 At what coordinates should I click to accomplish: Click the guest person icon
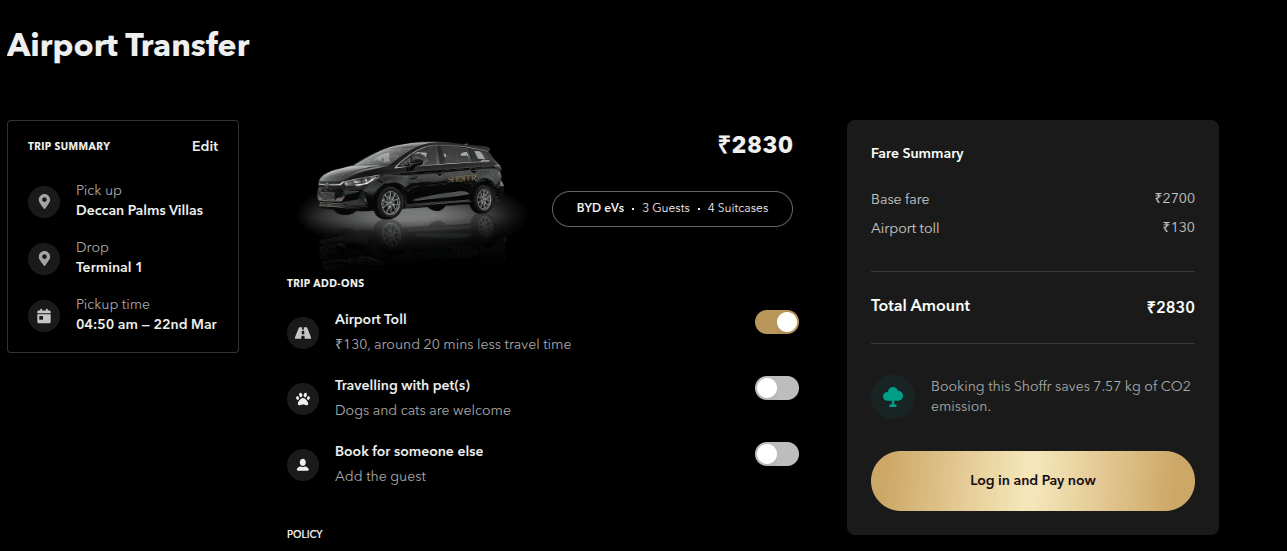[303, 465]
